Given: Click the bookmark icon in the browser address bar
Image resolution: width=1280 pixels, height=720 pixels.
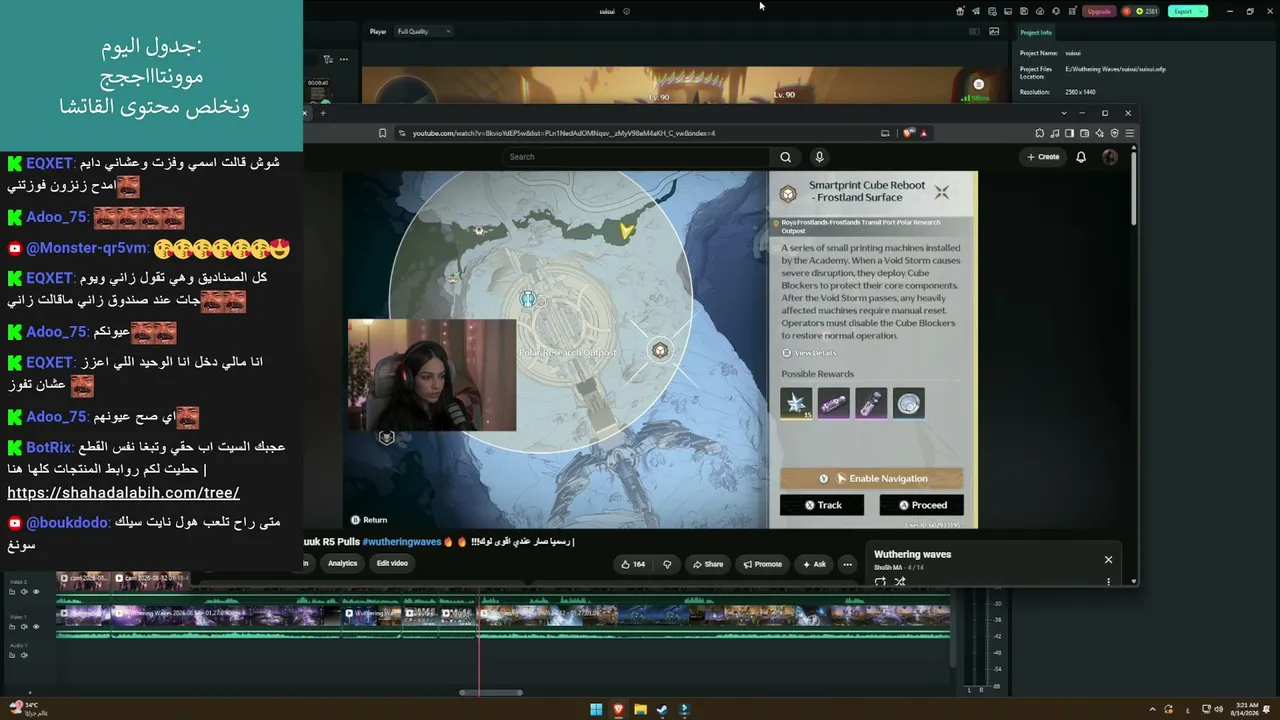Looking at the screenshot, I should click(382, 133).
